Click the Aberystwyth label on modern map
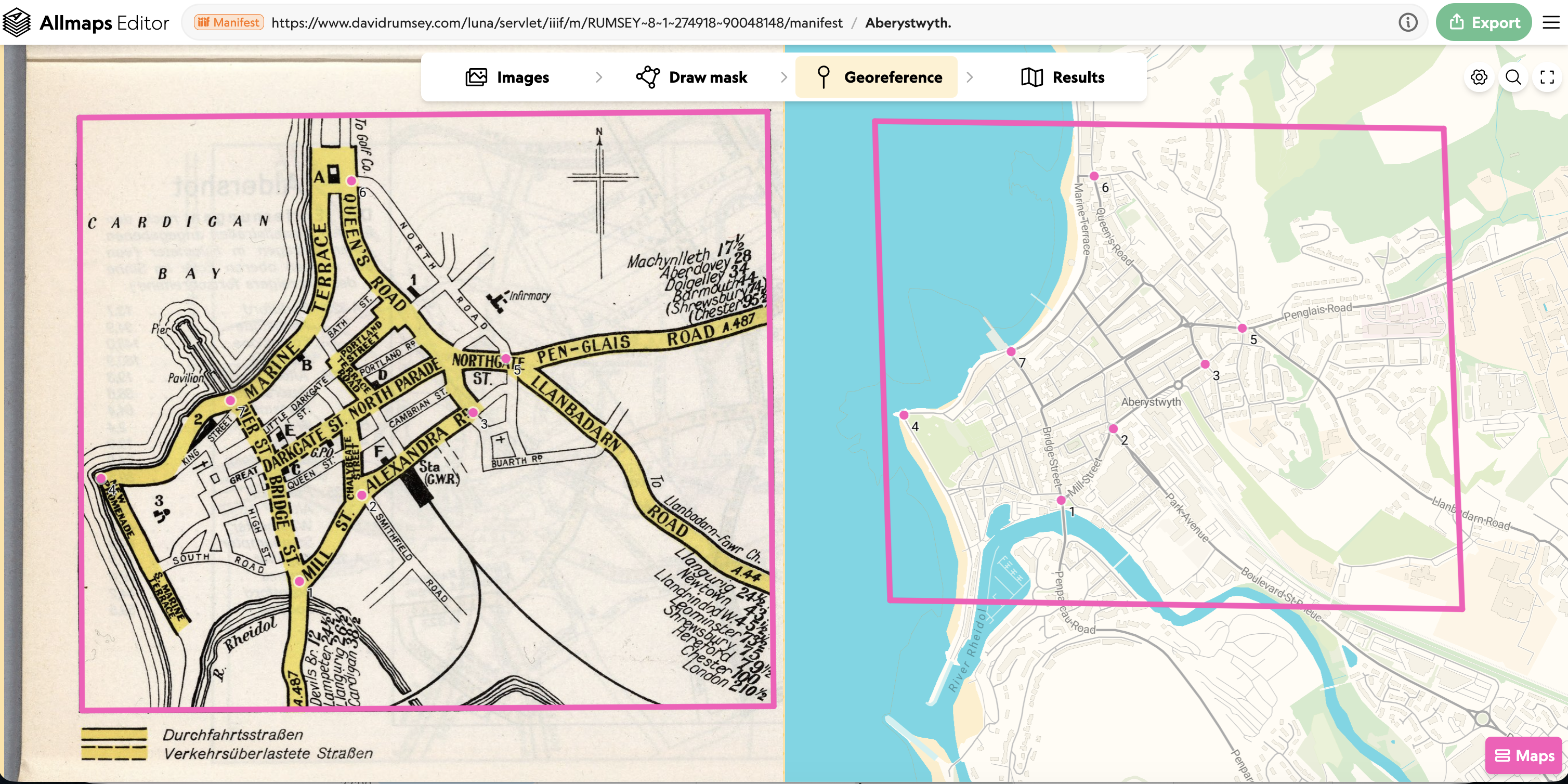Image resolution: width=1568 pixels, height=784 pixels. [x=1151, y=402]
